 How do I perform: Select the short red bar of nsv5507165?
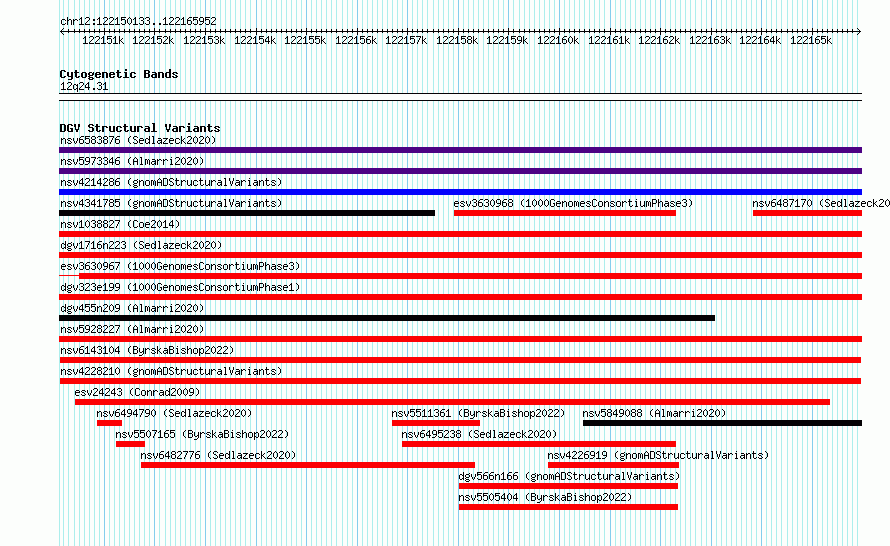tap(130, 444)
